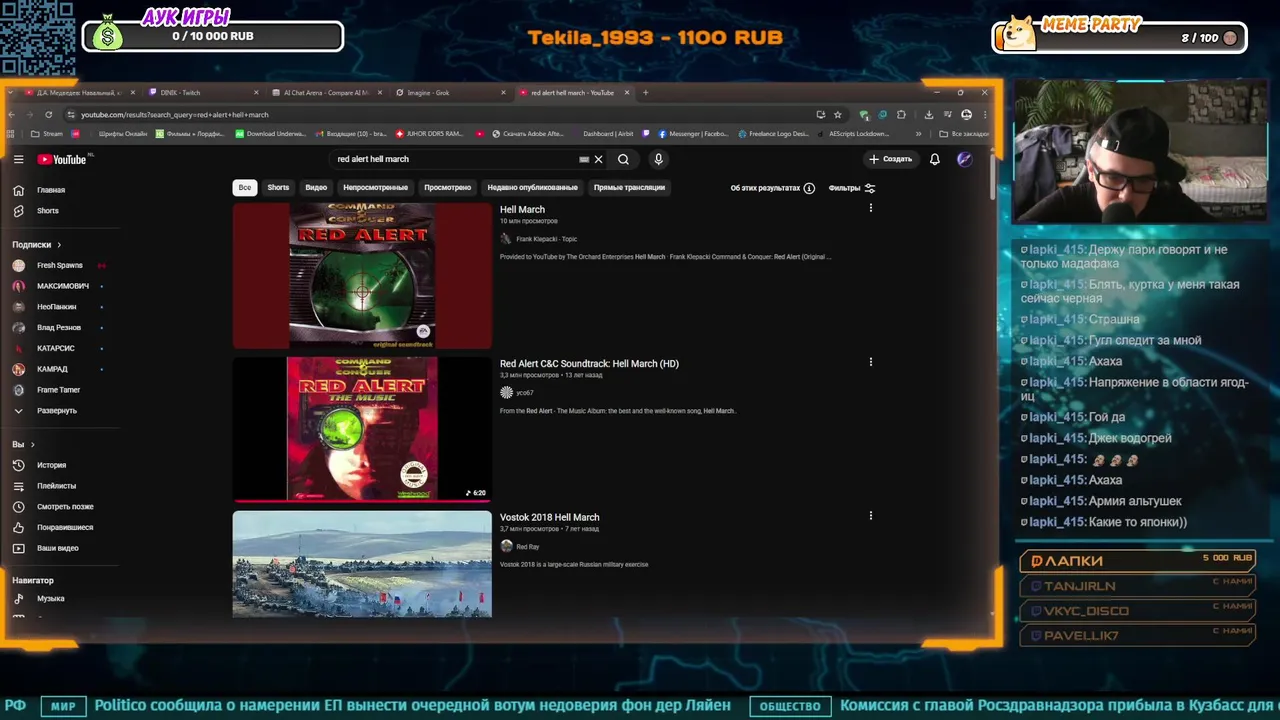Viewport: 1280px width, 720px height.
Task: Select the Все filter chip
Action: point(244,187)
